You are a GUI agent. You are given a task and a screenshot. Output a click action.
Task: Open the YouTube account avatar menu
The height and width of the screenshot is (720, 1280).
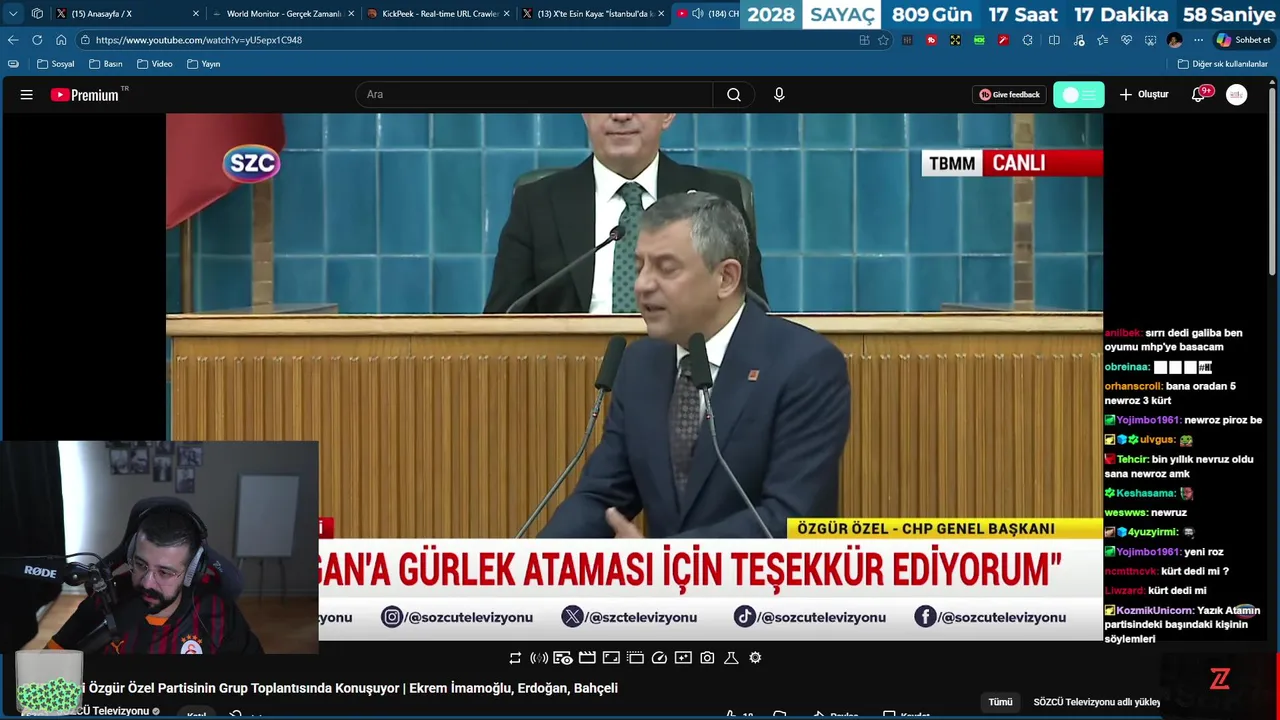click(1237, 94)
